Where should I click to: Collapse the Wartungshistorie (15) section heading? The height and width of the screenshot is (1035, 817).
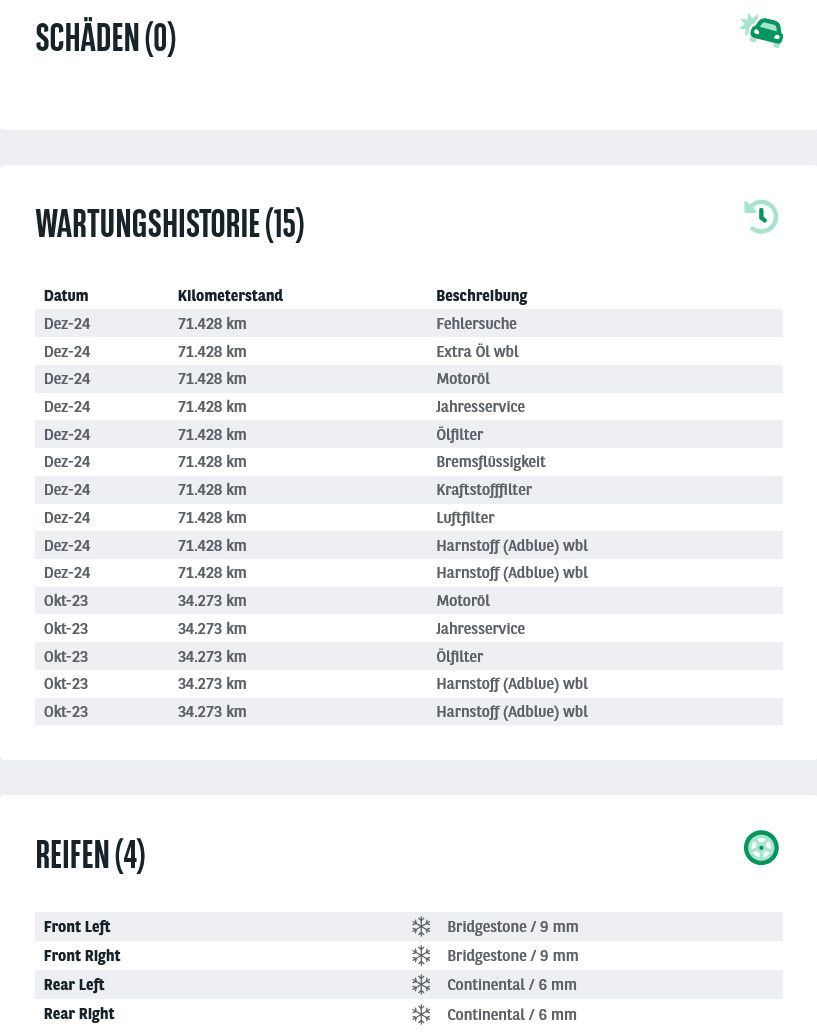[x=170, y=224]
